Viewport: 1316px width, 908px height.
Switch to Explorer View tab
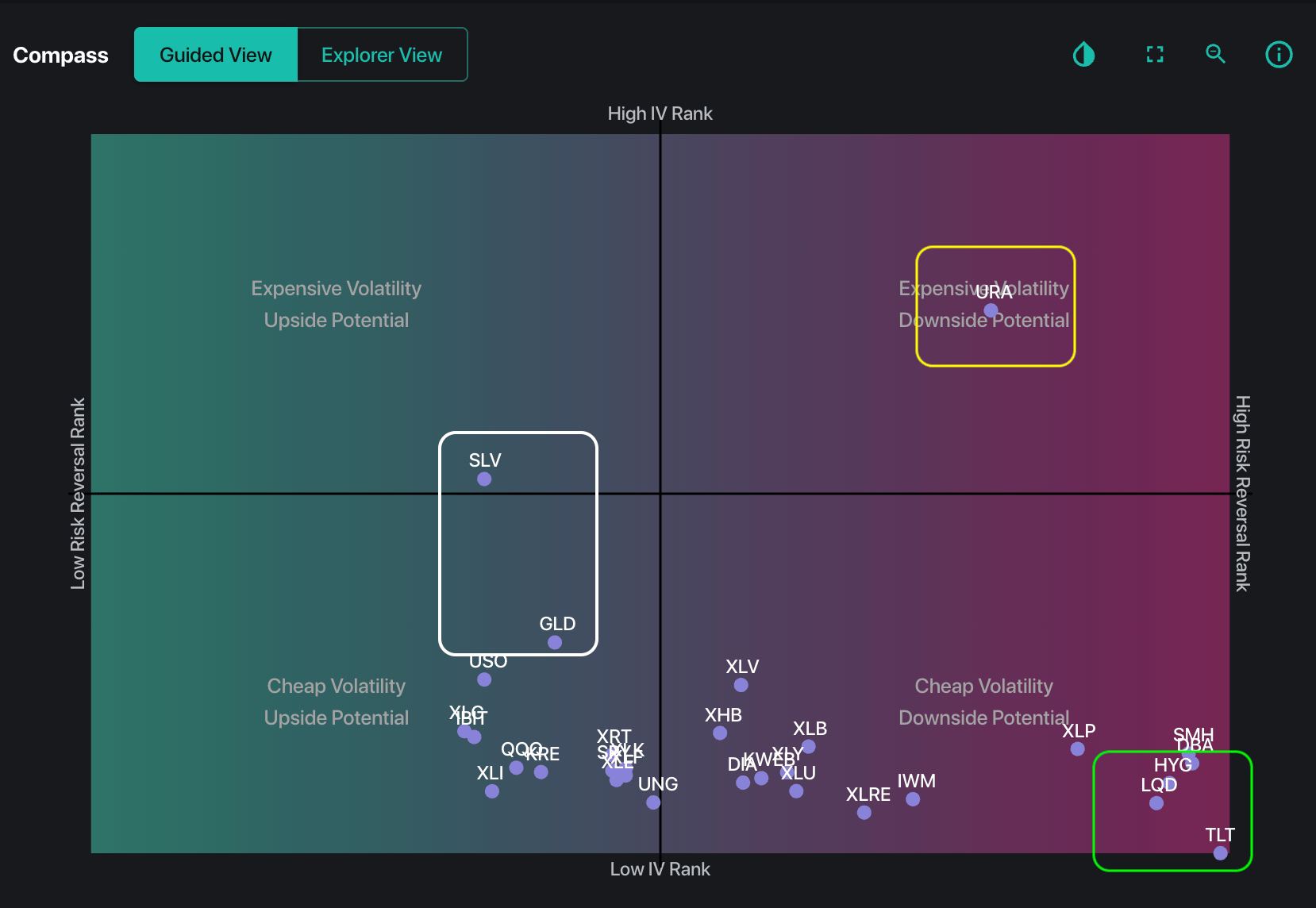pyautogui.click(x=382, y=55)
